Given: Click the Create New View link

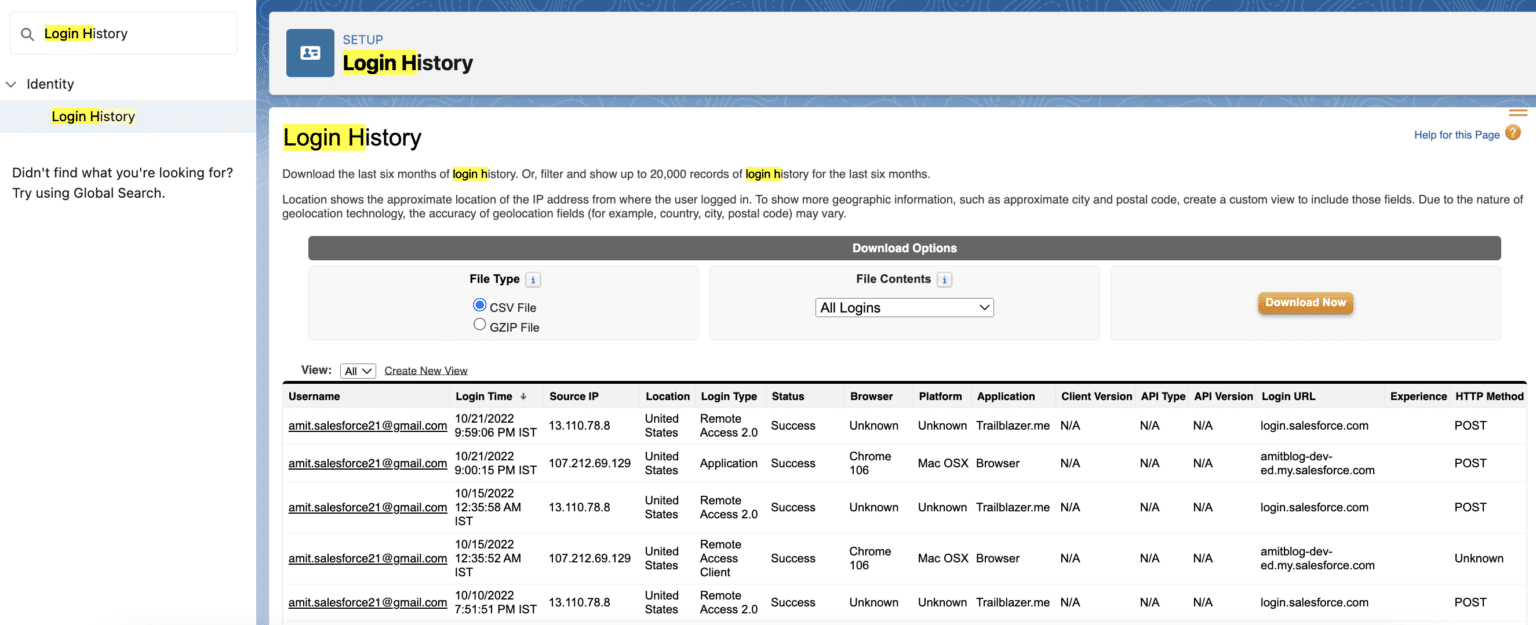Looking at the screenshot, I should tap(426, 371).
